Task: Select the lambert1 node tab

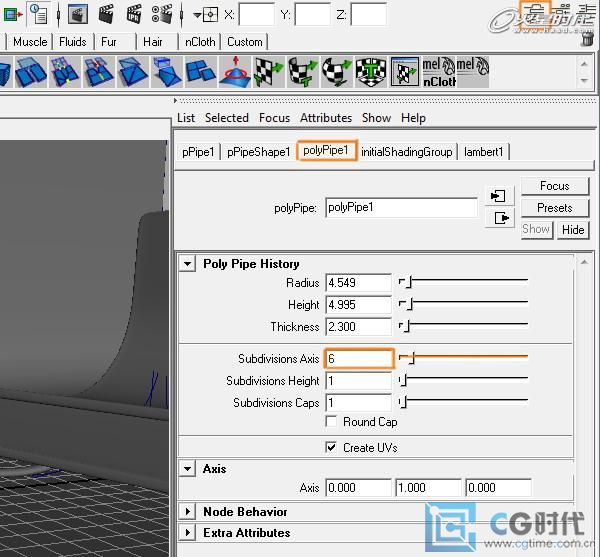Action: point(484,152)
